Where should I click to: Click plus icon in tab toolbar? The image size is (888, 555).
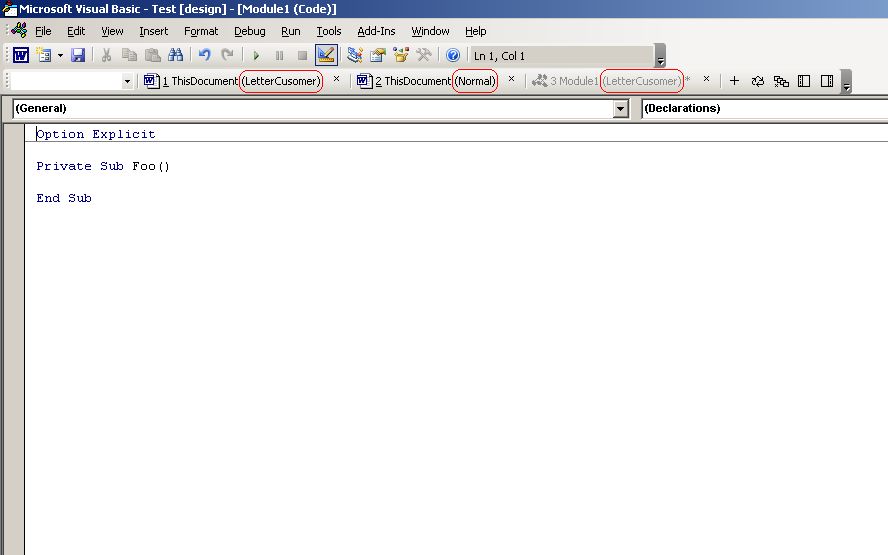pos(735,81)
